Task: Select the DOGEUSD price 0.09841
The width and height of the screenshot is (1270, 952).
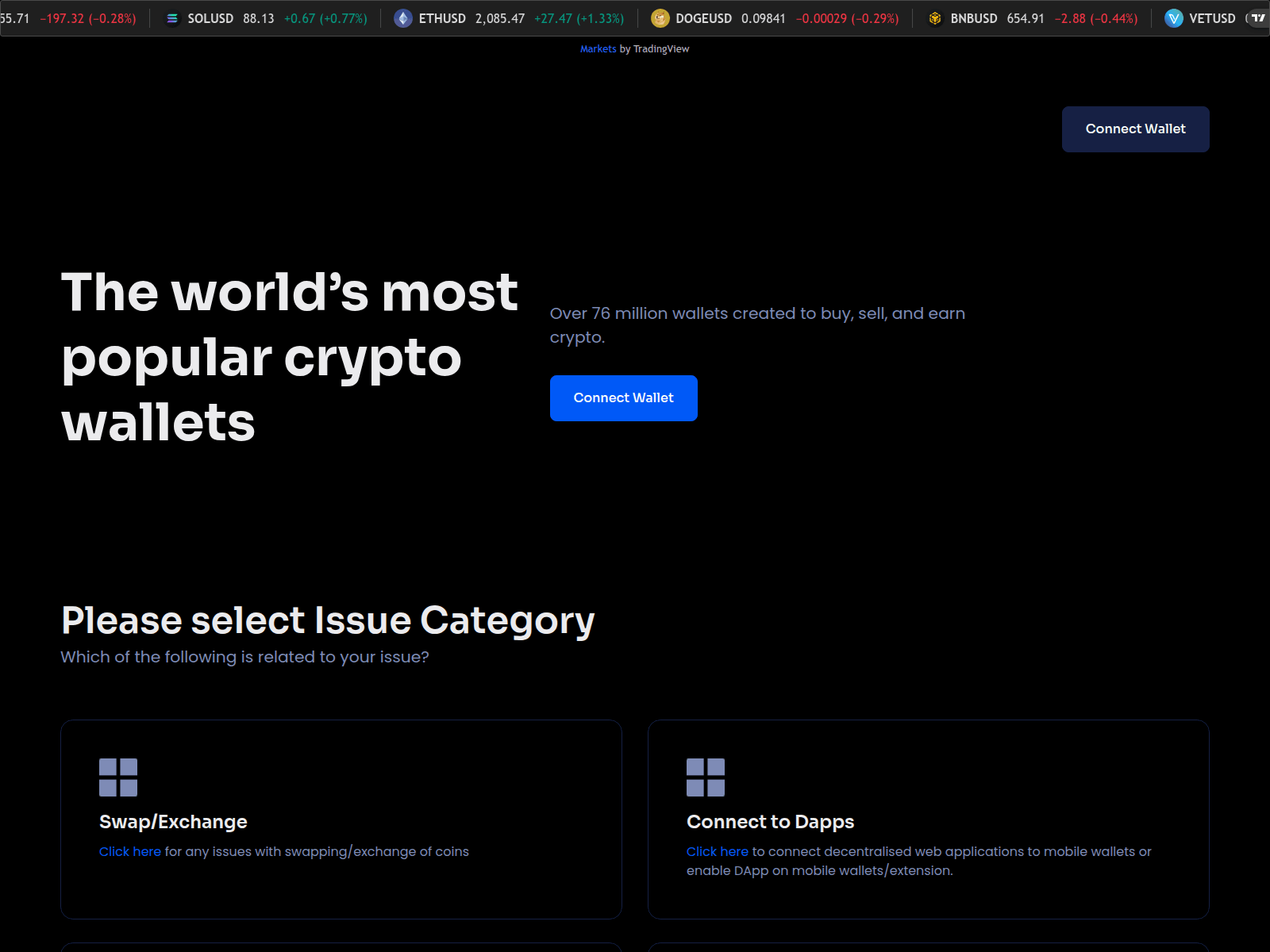Action: (764, 18)
